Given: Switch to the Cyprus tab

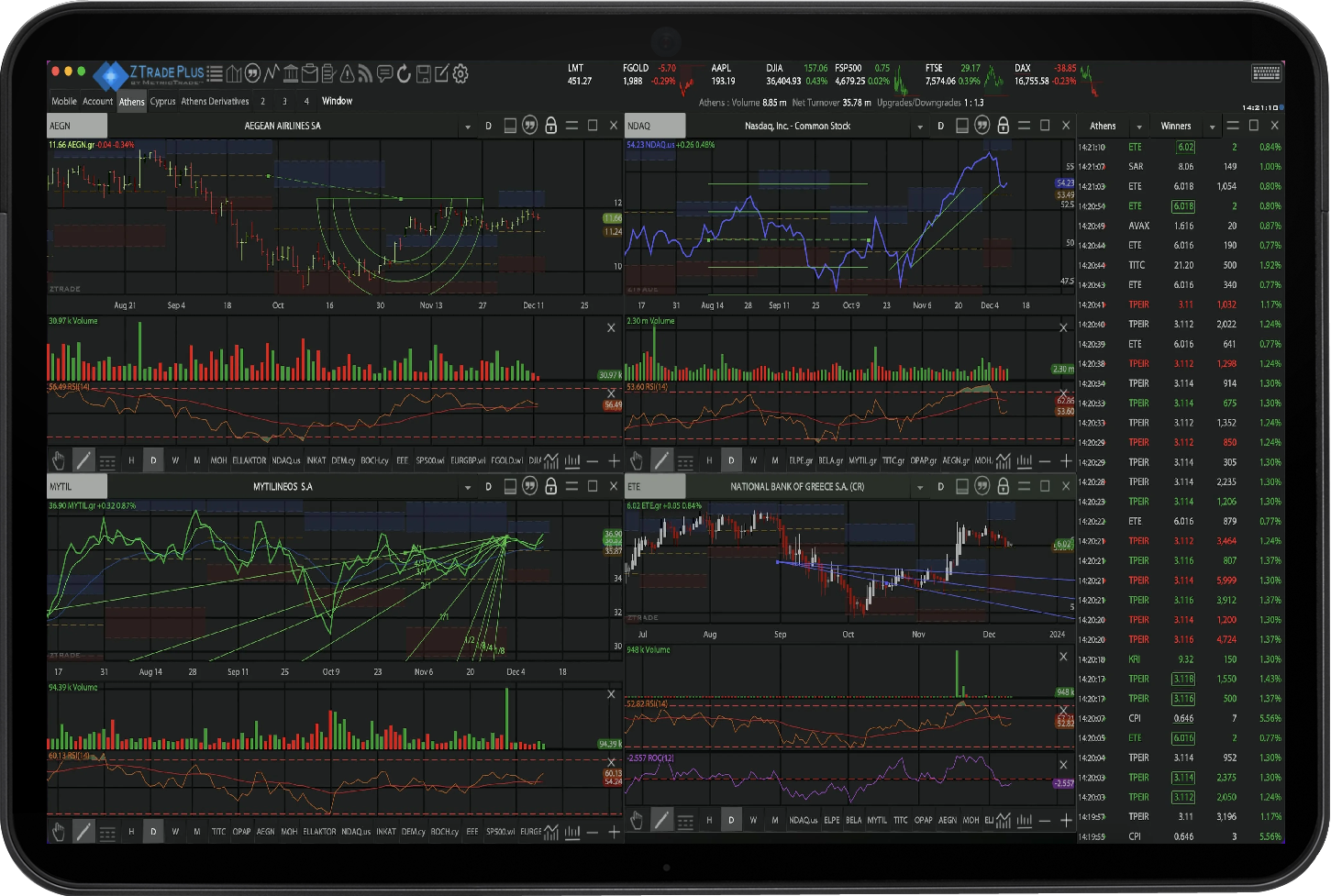Looking at the screenshot, I should point(162,101).
